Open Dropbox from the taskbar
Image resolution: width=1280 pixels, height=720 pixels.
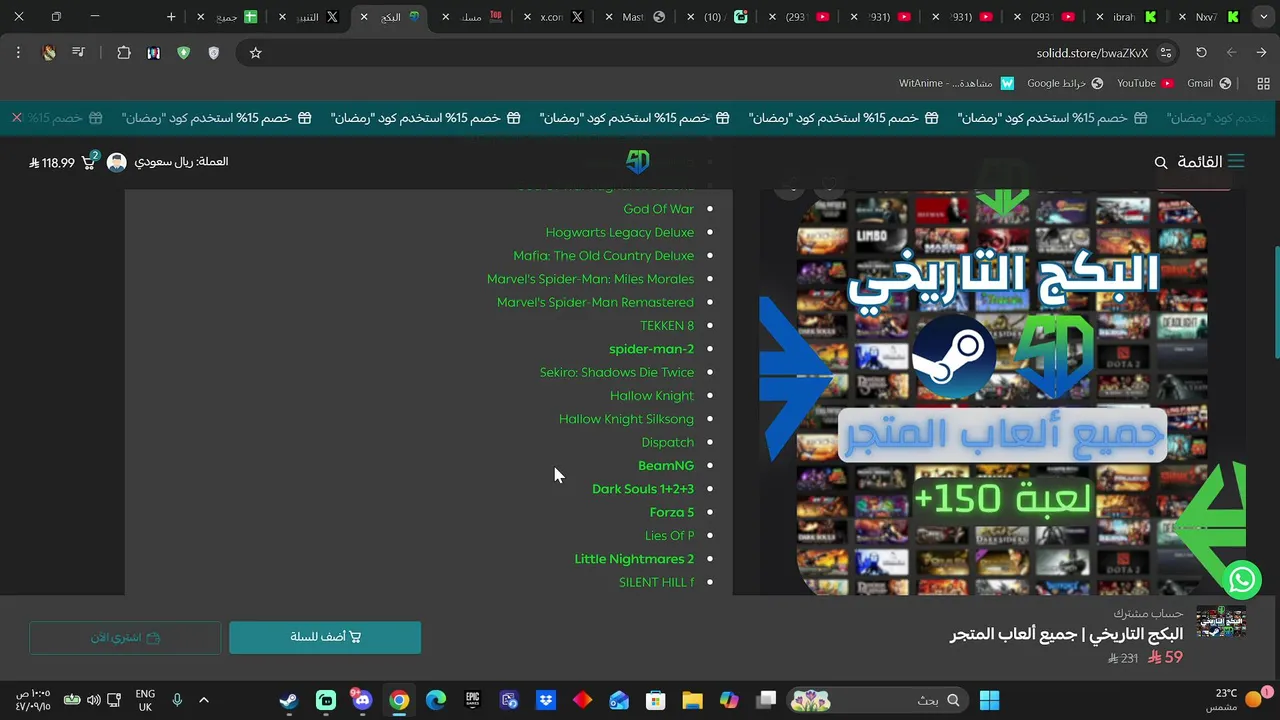coord(545,700)
